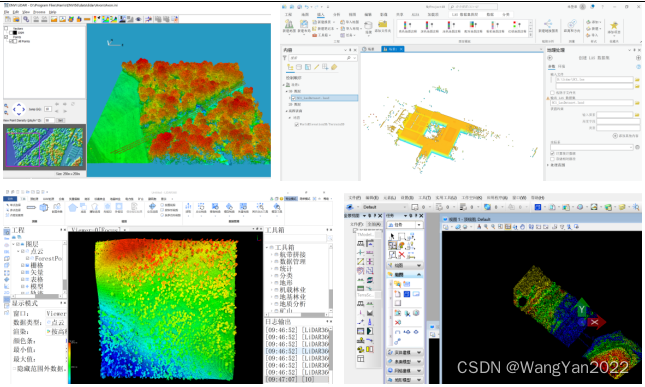Expand the 航带拼接 toolbox group

271,255
